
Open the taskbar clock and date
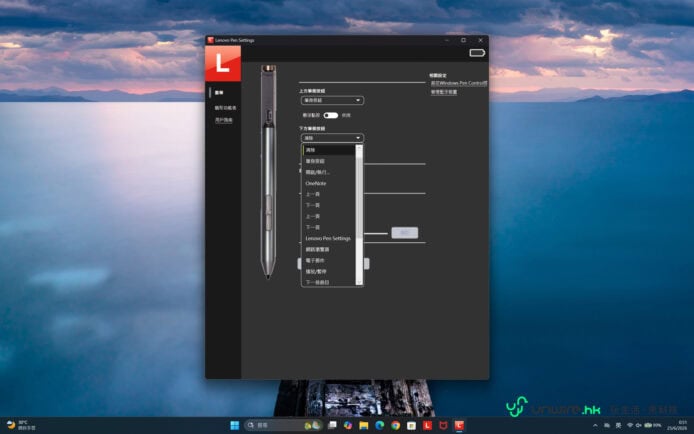click(678, 425)
